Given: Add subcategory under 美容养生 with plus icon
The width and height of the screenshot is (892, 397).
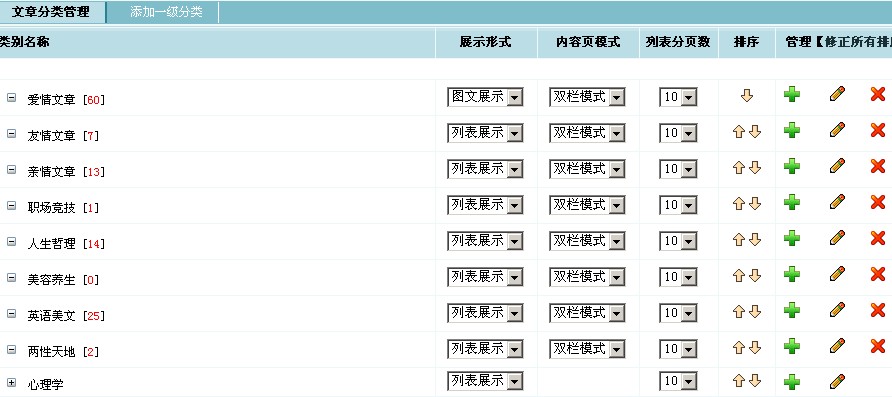Looking at the screenshot, I should click(791, 274).
